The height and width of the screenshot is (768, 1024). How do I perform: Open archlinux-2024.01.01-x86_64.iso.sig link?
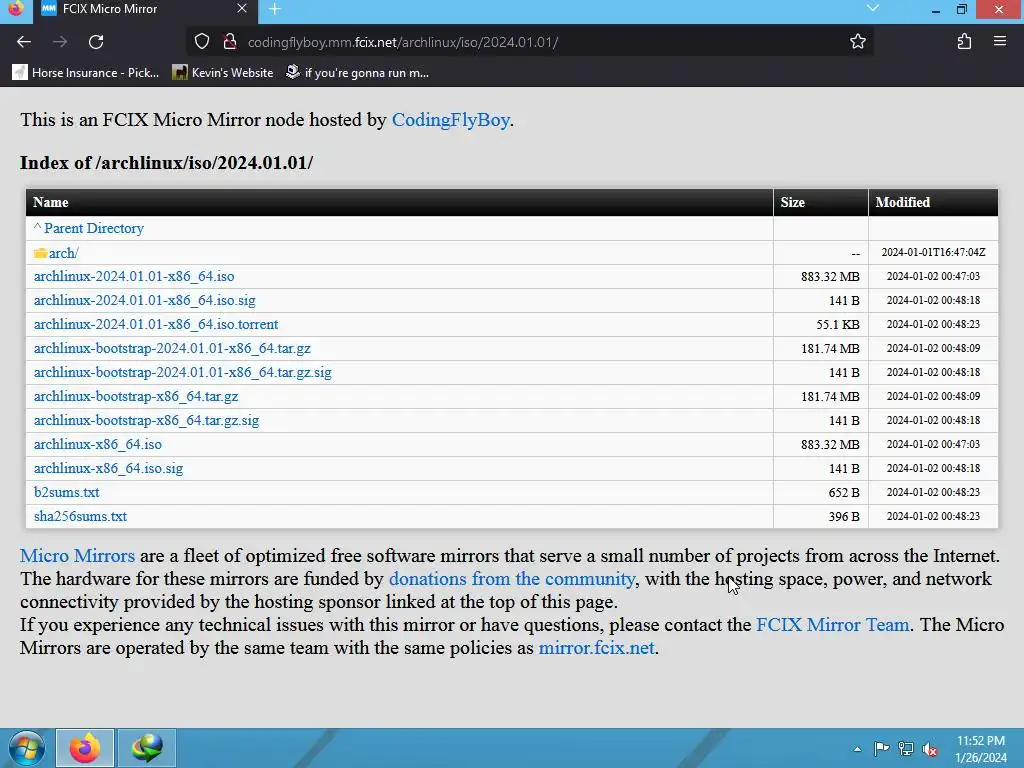[x=144, y=300]
